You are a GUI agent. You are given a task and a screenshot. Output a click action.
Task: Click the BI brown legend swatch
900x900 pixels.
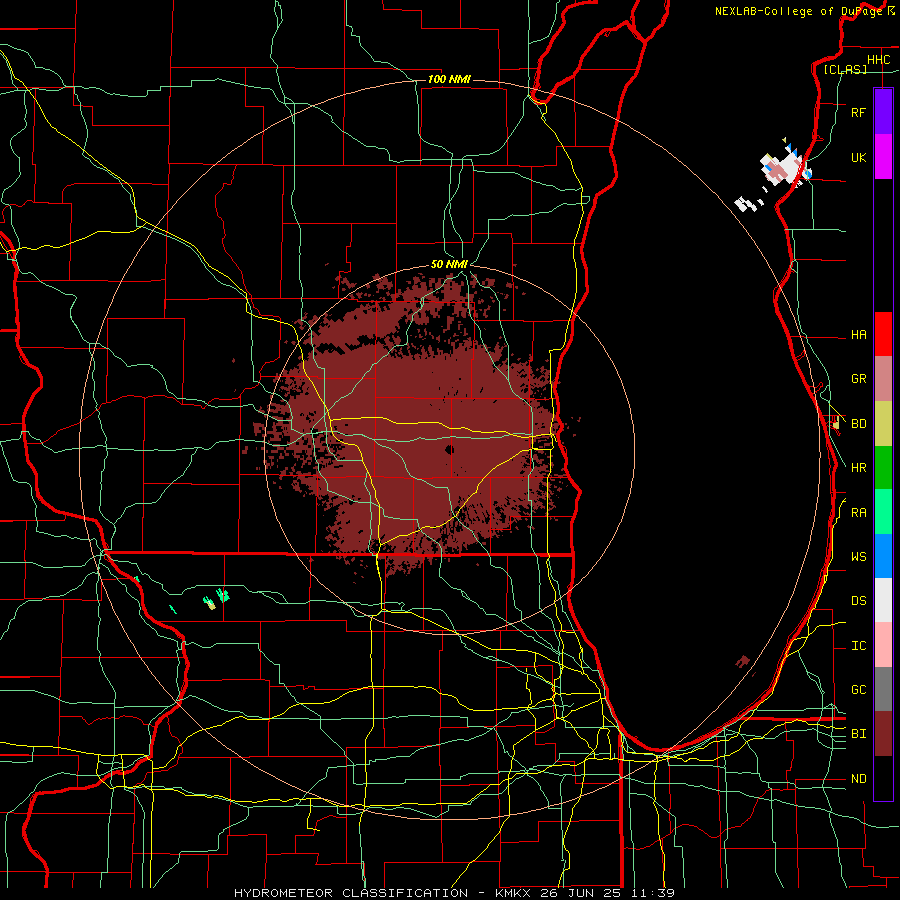coord(883,734)
